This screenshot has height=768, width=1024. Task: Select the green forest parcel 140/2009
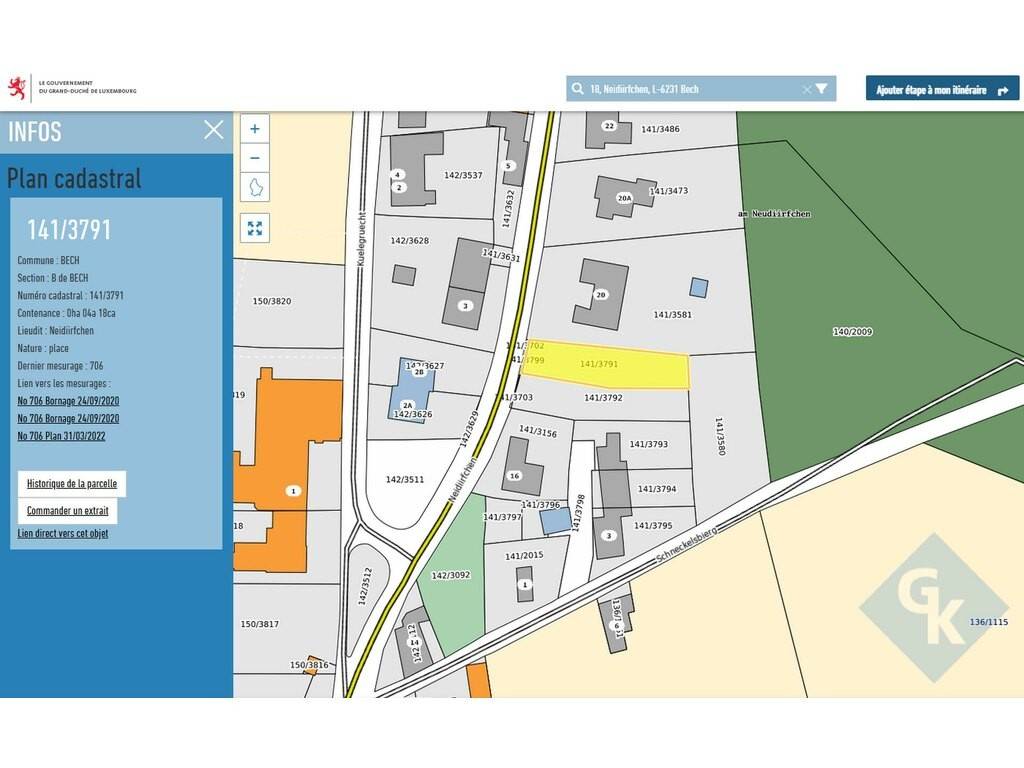tap(880, 300)
